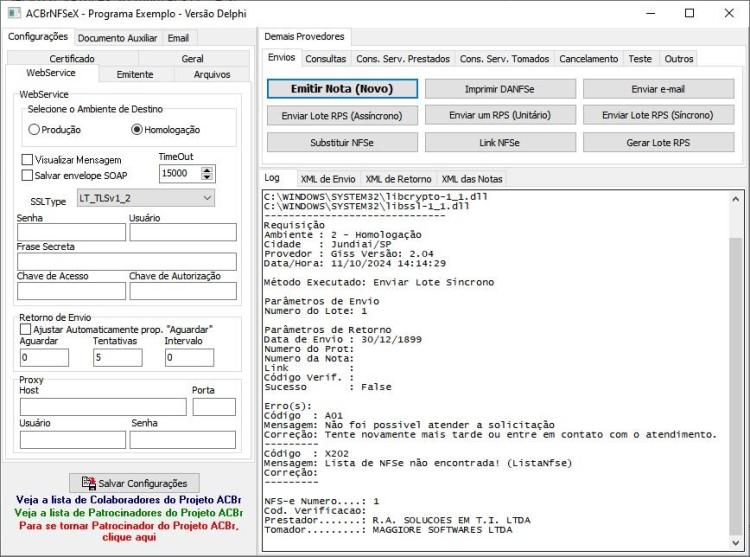Focus the WebService Usuário field
750x557 pixels.
coord(183,232)
